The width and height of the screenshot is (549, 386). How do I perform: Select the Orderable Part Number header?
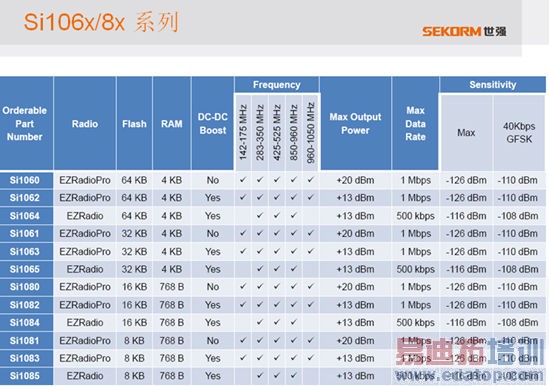tap(25, 124)
